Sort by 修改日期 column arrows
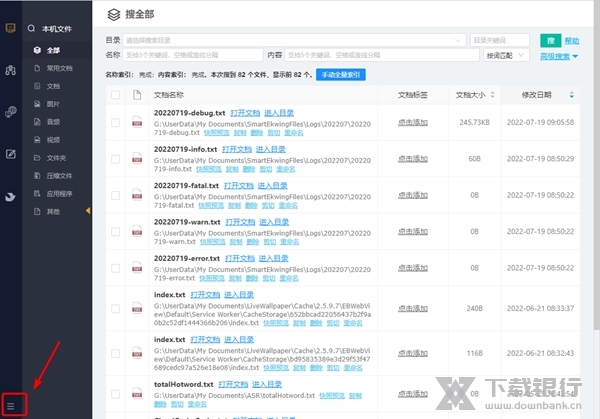Screen dimensions: 600x419 point(571,95)
